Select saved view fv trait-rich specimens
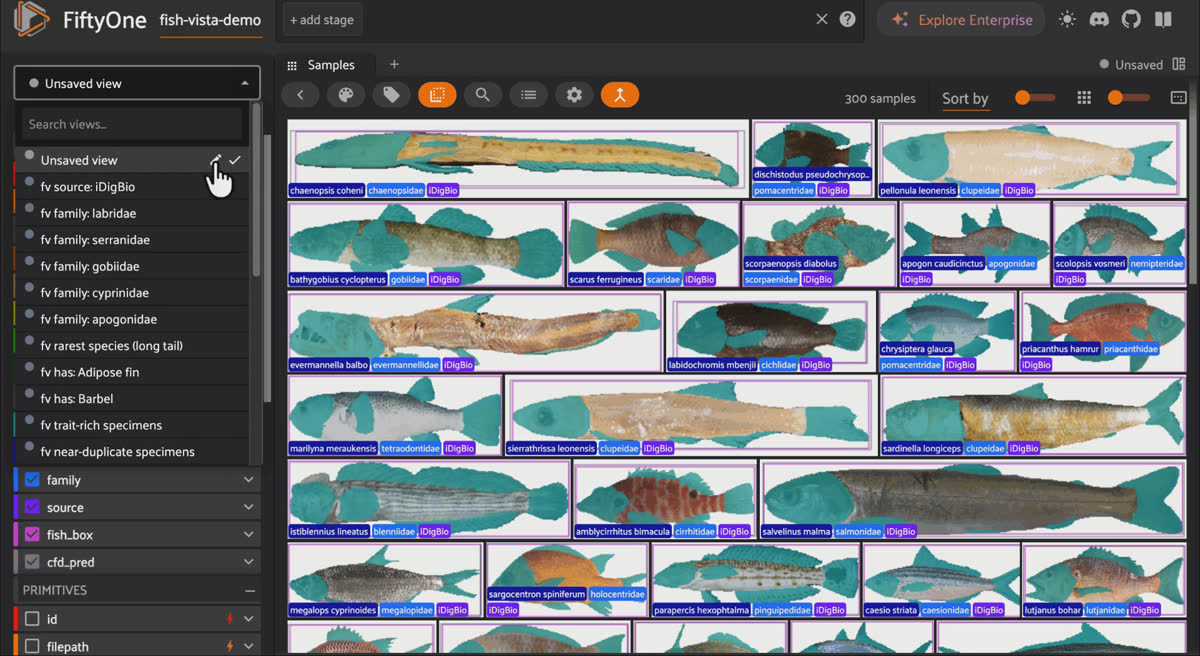This screenshot has height=656, width=1200. point(132,425)
